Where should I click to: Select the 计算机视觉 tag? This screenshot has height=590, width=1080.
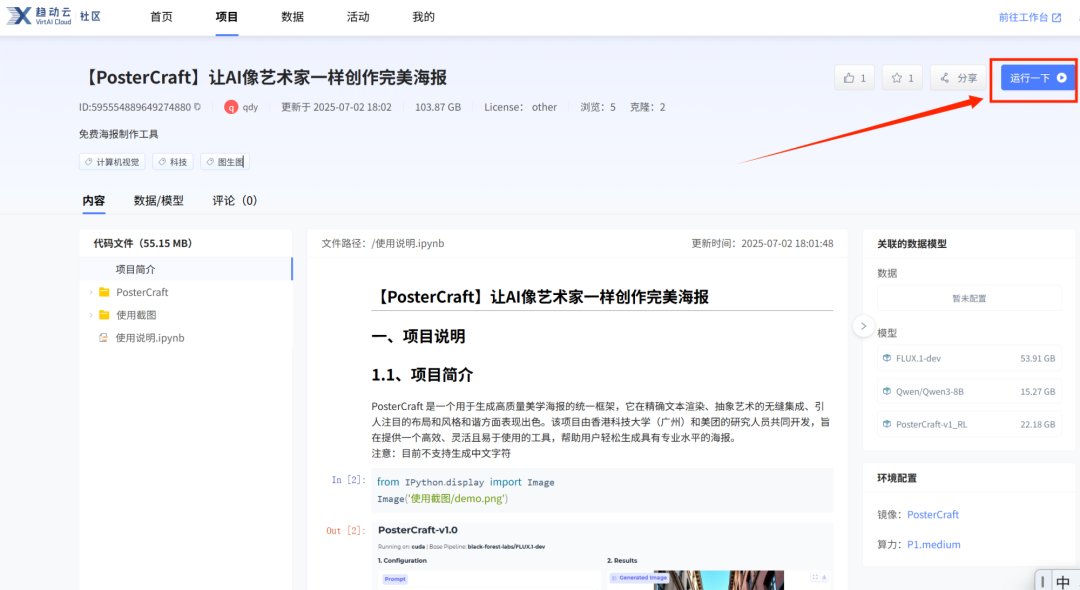(112, 162)
